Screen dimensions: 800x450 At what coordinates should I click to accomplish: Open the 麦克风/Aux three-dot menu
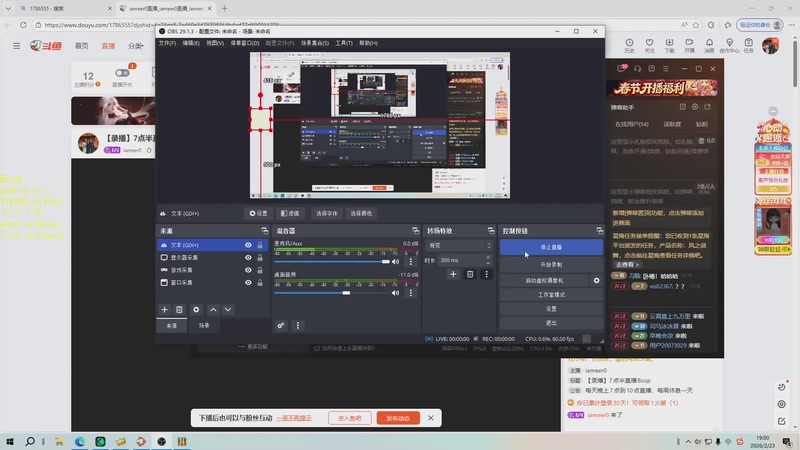tap(411, 262)
